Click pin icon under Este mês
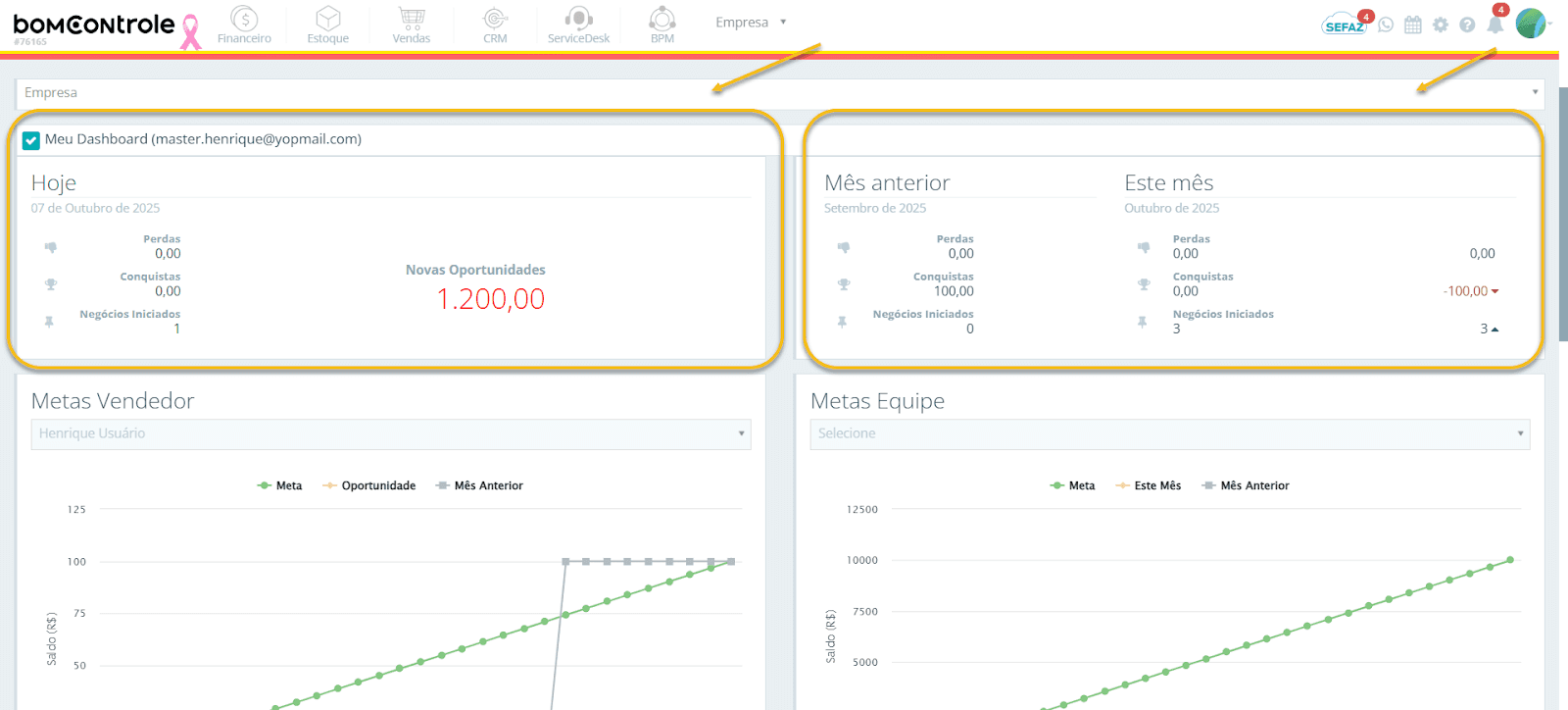 coord(1142,322)
